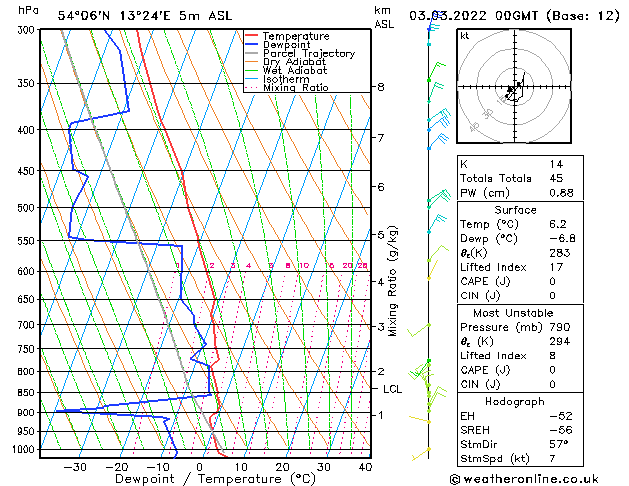The image size is (629, 486).
Task: Click the 1 km altitude axis label
Action: [381, 415]
